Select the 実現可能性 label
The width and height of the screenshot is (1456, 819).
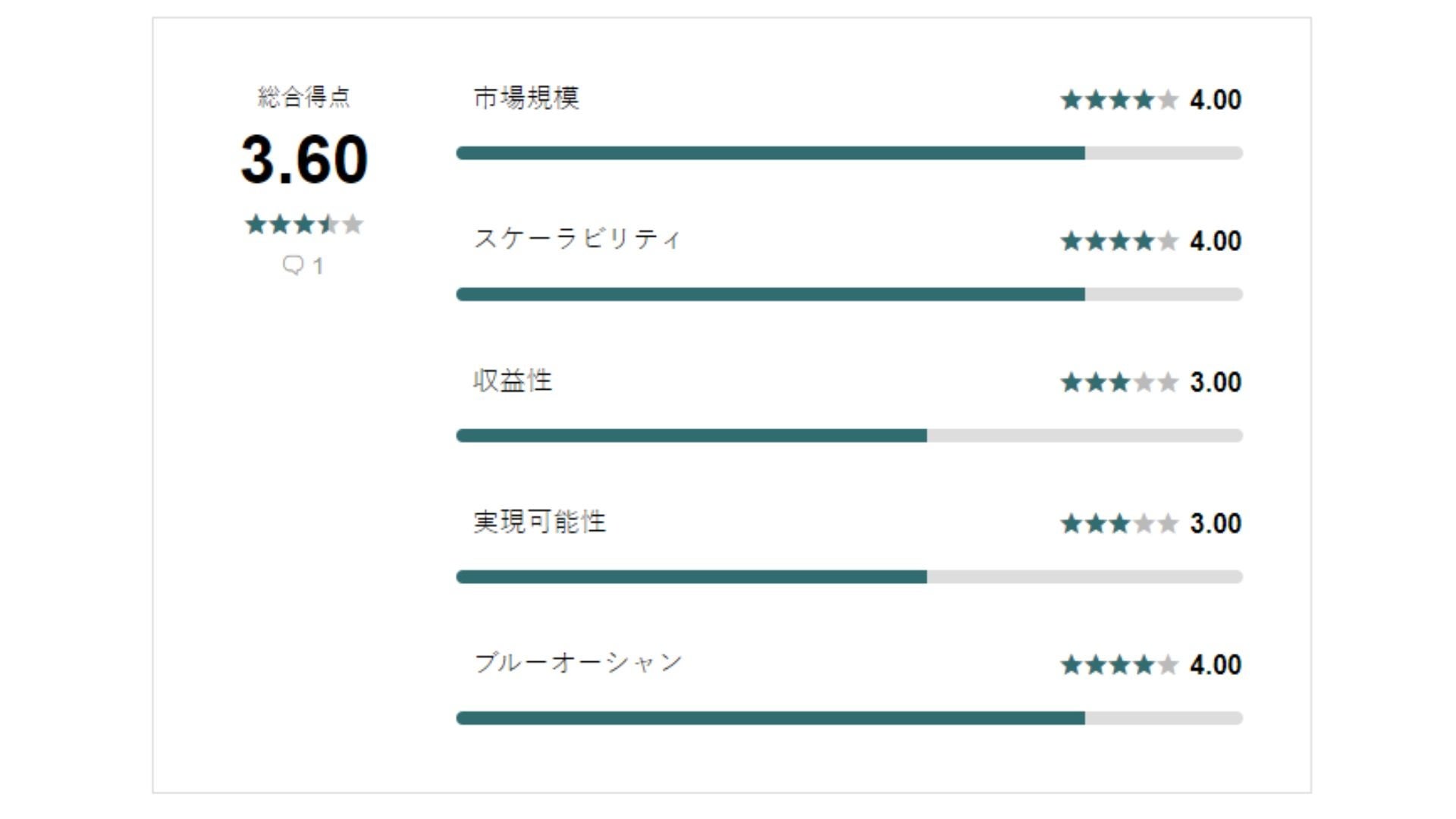(540, 522)
